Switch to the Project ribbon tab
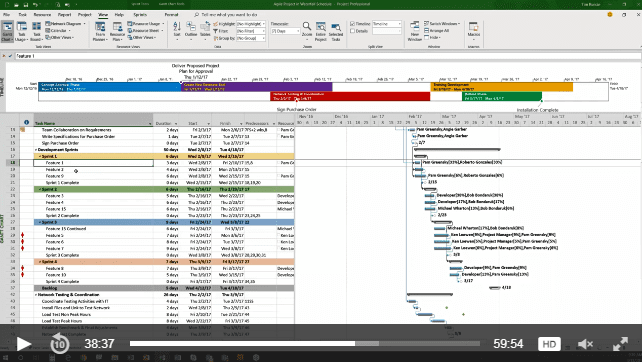Screen dimensions: 642x362 [85, 15]
